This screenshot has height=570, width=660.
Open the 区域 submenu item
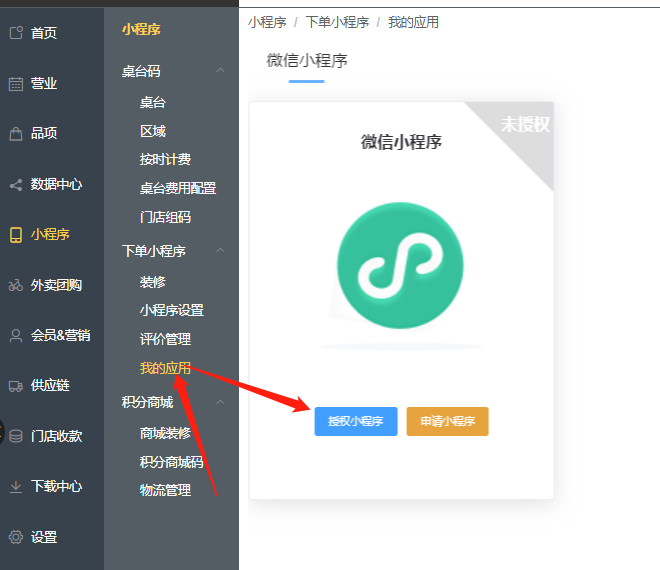(153, 131)
